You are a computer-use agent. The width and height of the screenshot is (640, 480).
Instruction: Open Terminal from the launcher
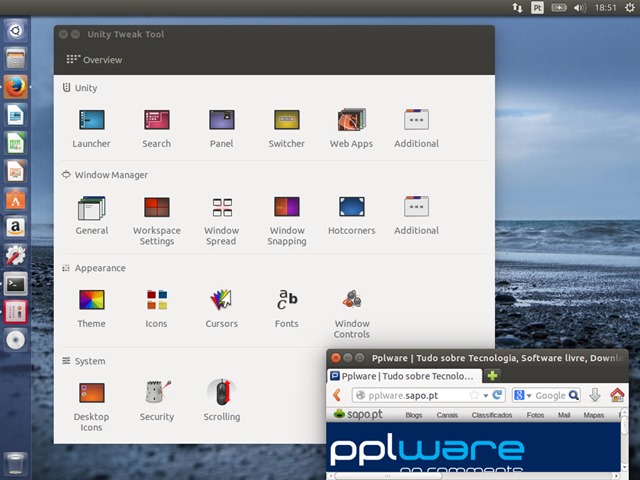tap(16, 284)
